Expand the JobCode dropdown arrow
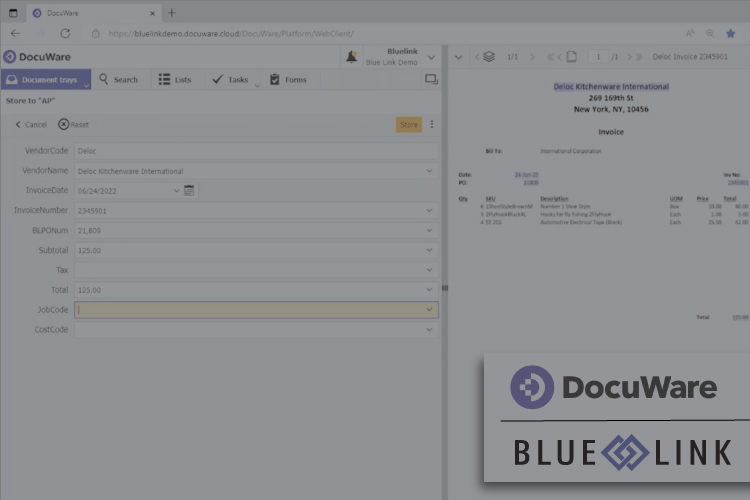750x500 pixels. 430,310
